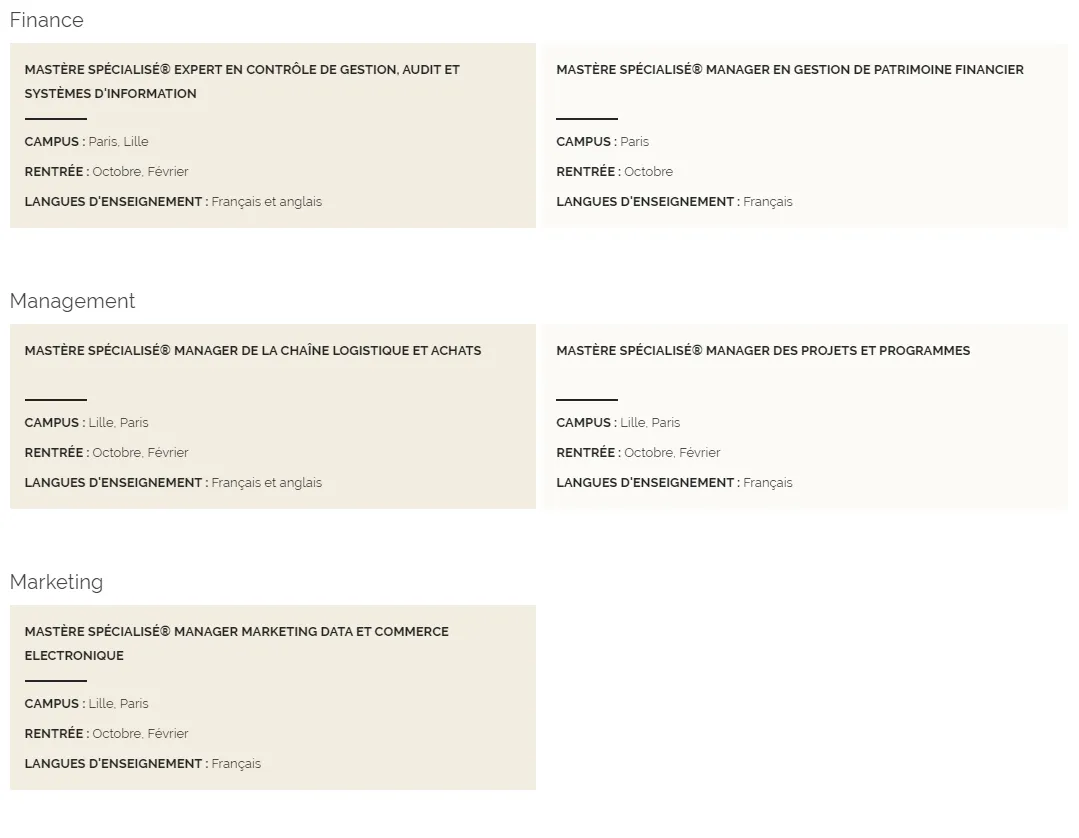
Task: Open the Manager des Projets et Programmes programme
Action: pyautogui.click(x=762, y=351)
